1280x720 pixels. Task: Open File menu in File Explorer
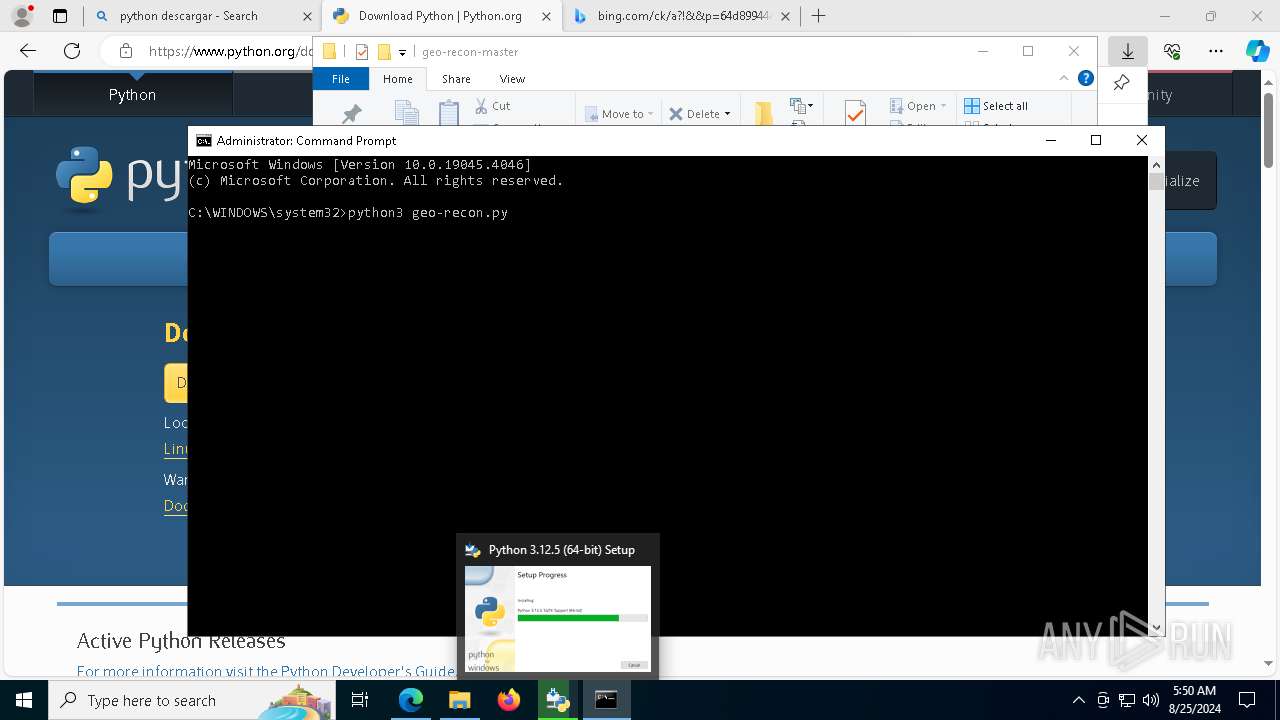coord(341,79)
